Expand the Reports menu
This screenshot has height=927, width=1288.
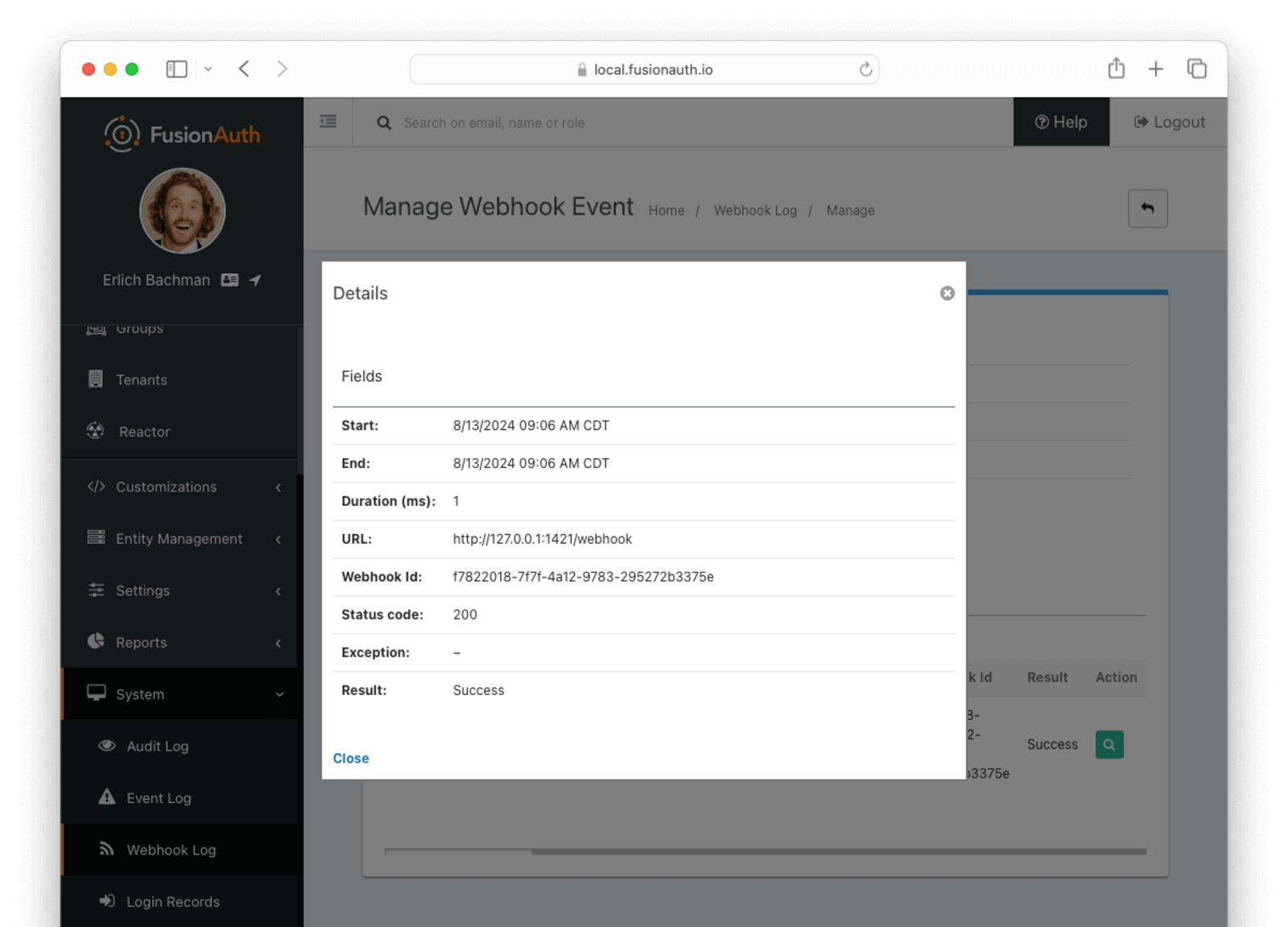tap(179, 643)
